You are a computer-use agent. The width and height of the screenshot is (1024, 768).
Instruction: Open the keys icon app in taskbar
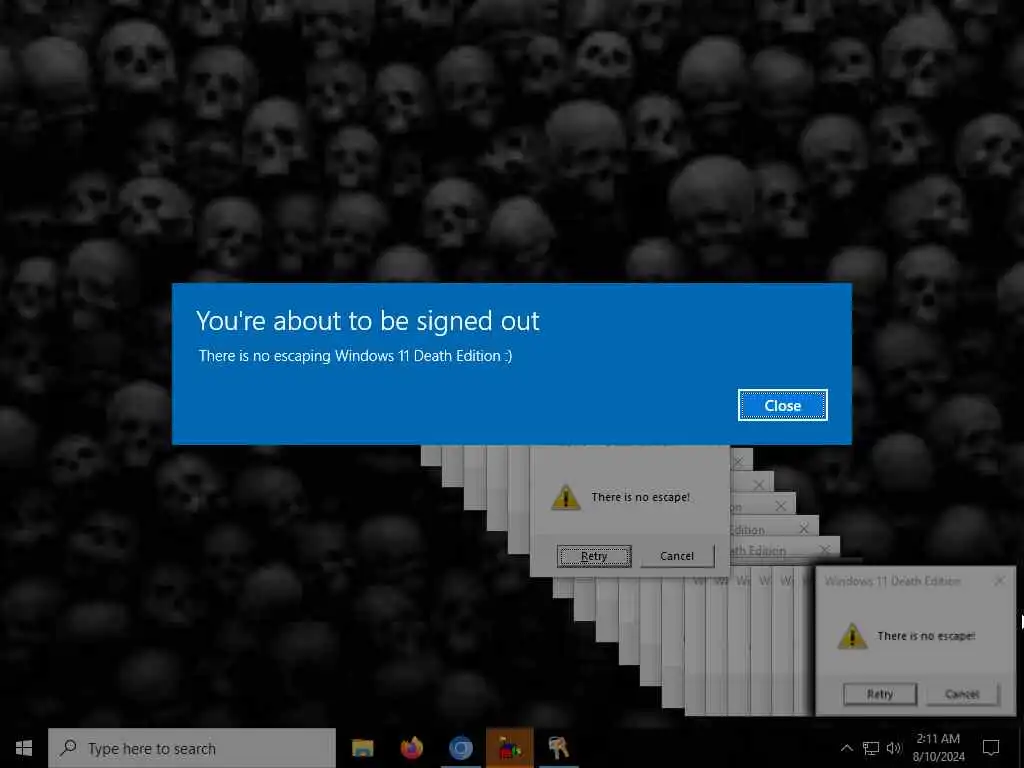pos(558,748)
